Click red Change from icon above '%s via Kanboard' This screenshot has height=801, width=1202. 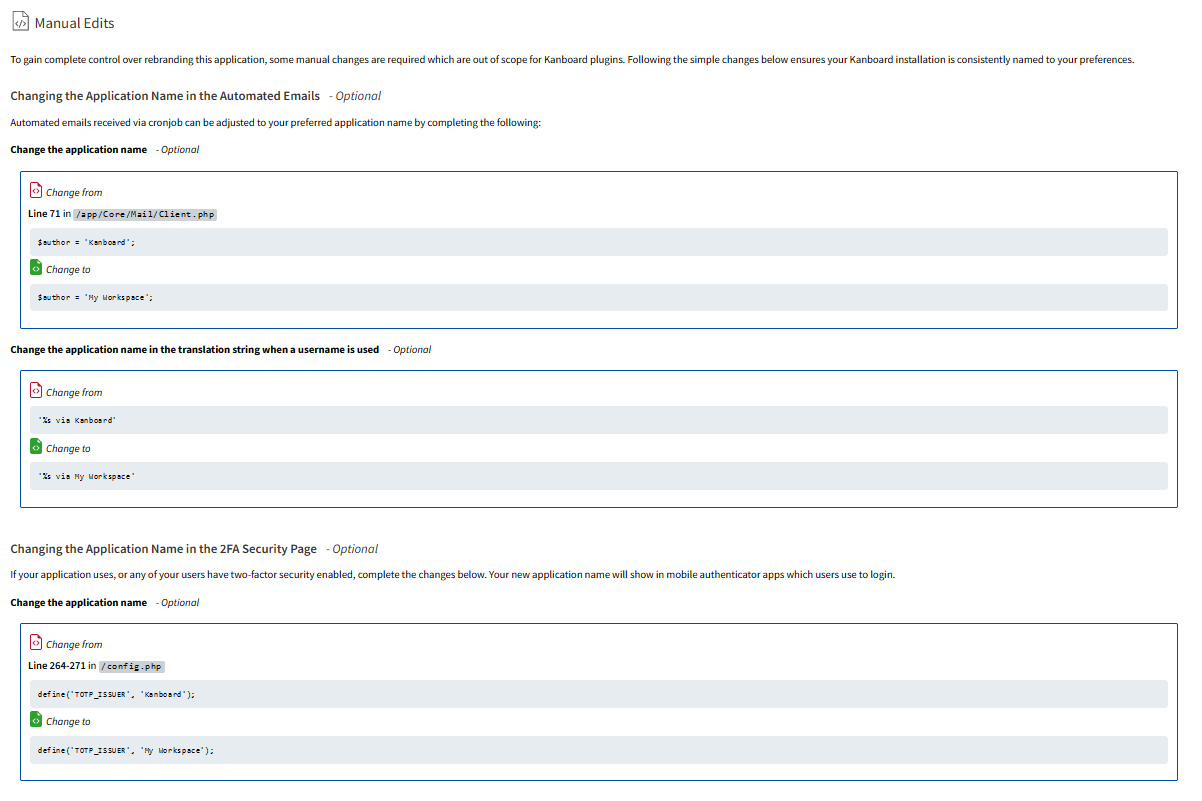[x=36, y=390]
